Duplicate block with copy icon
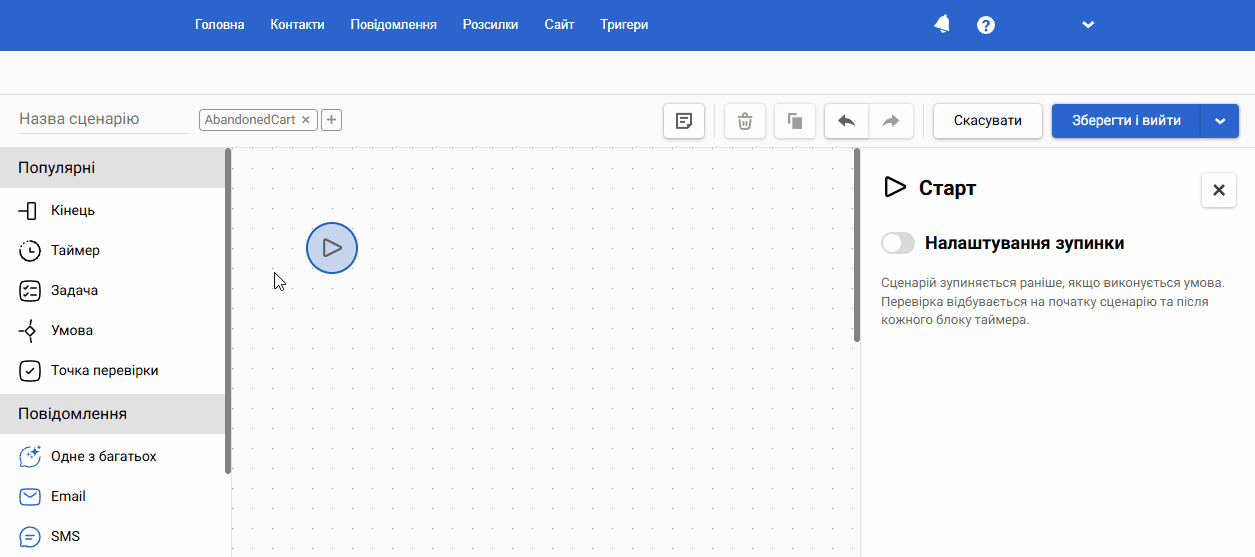This screenshot has height=557, width=1255. 795,121
